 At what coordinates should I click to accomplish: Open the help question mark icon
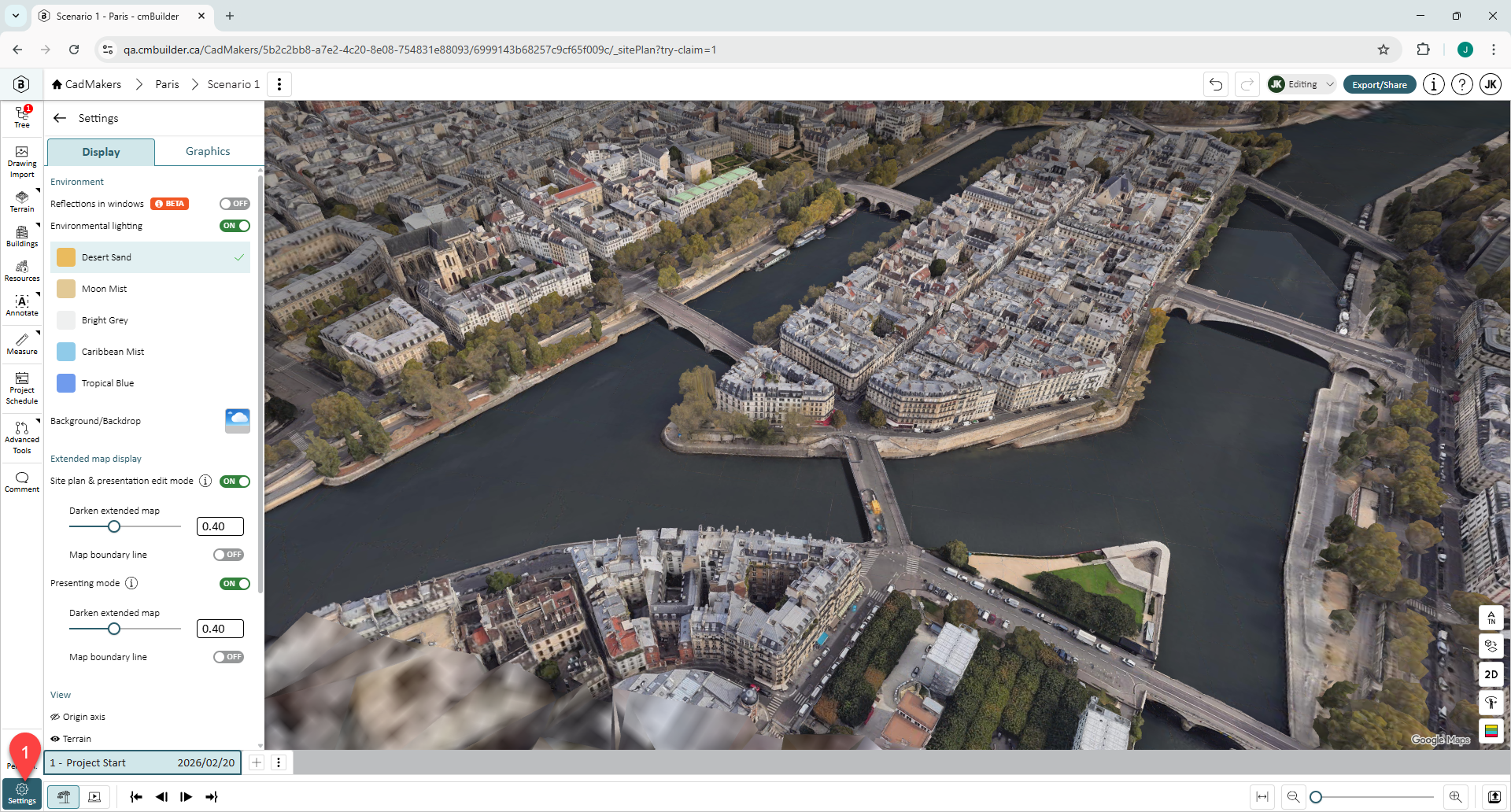[1462, 84]
